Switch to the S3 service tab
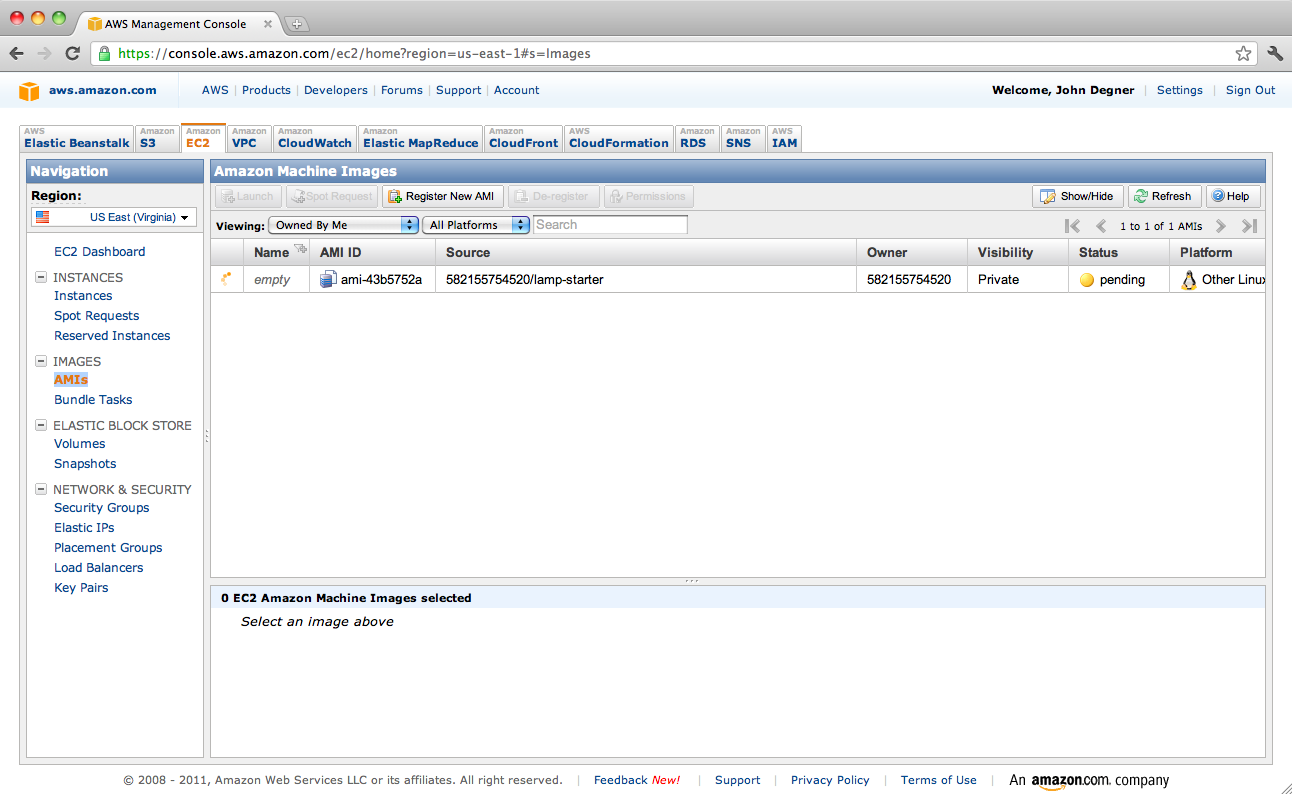Screen dimensions: 1292x795 [x=157, y=138]
